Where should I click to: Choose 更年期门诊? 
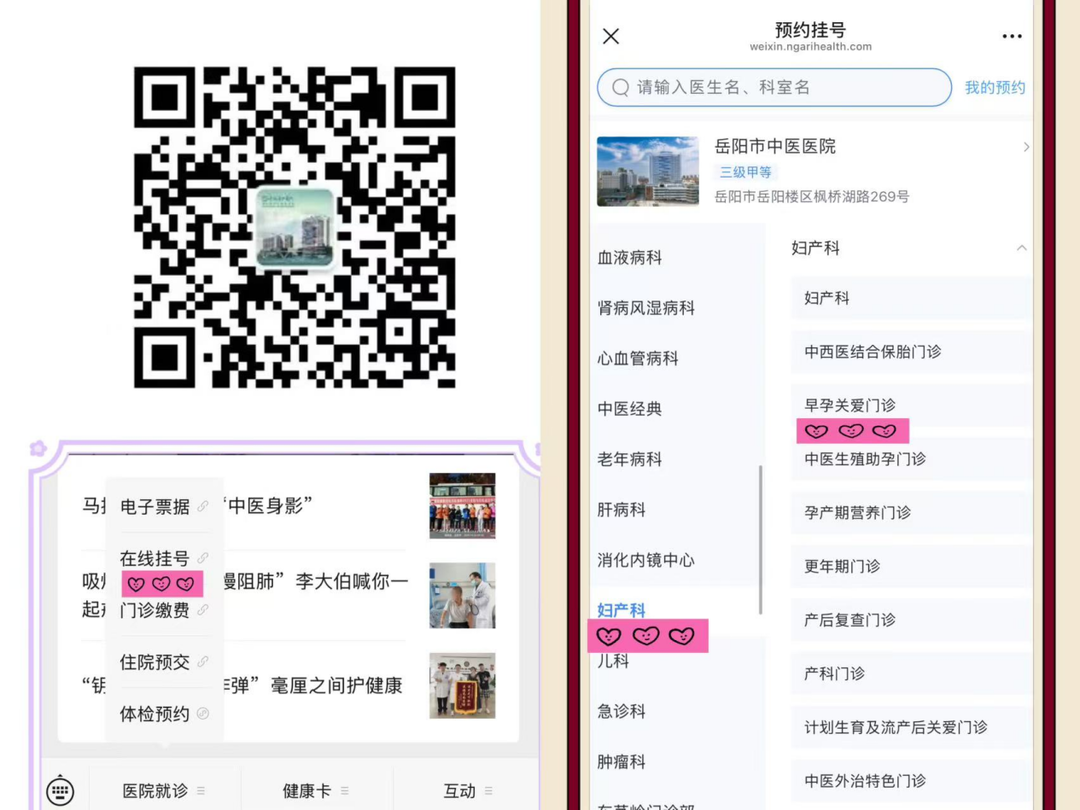[x=911, y=566]
